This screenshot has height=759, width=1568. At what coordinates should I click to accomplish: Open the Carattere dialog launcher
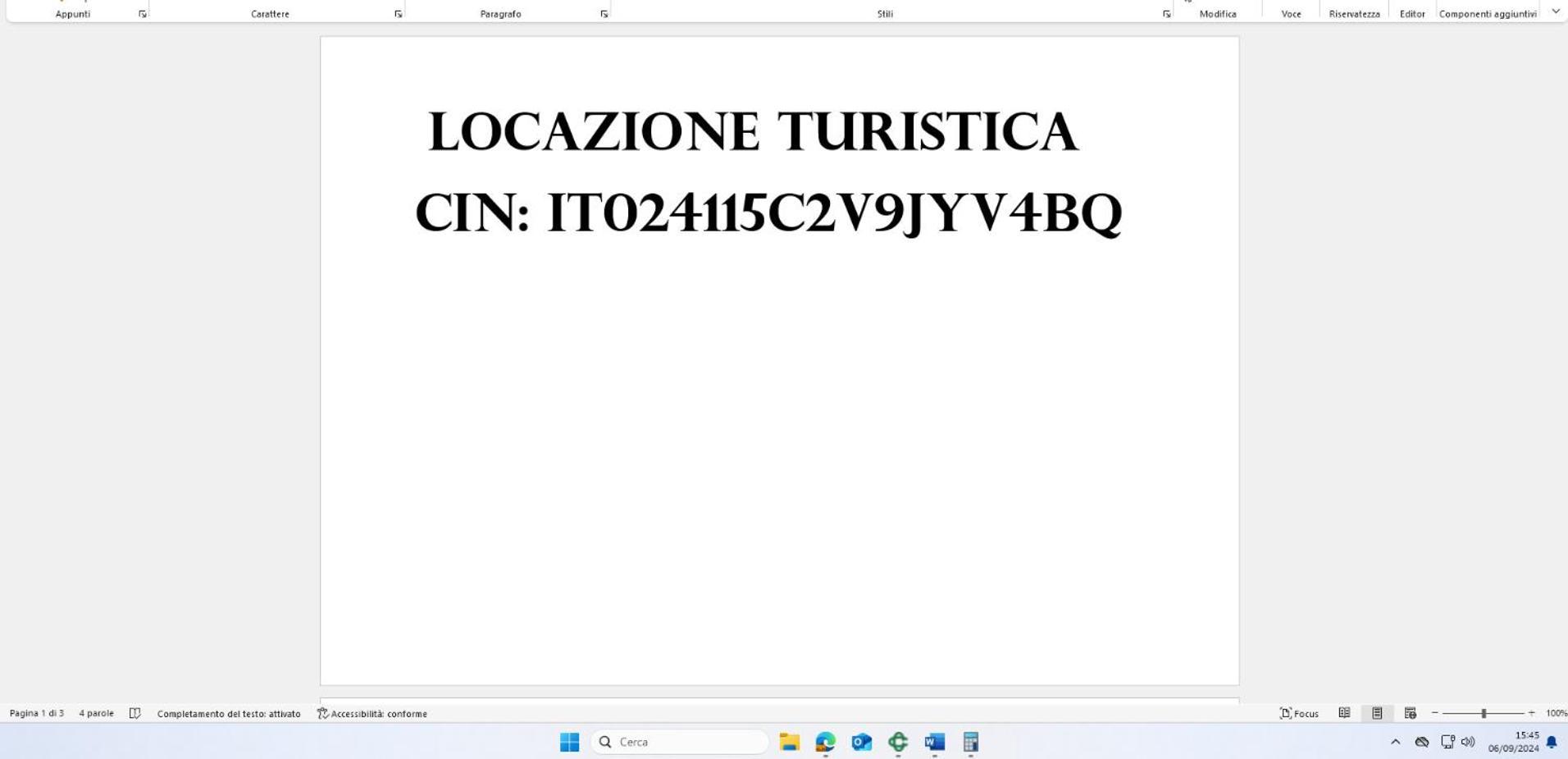click(x=399, y=14)
